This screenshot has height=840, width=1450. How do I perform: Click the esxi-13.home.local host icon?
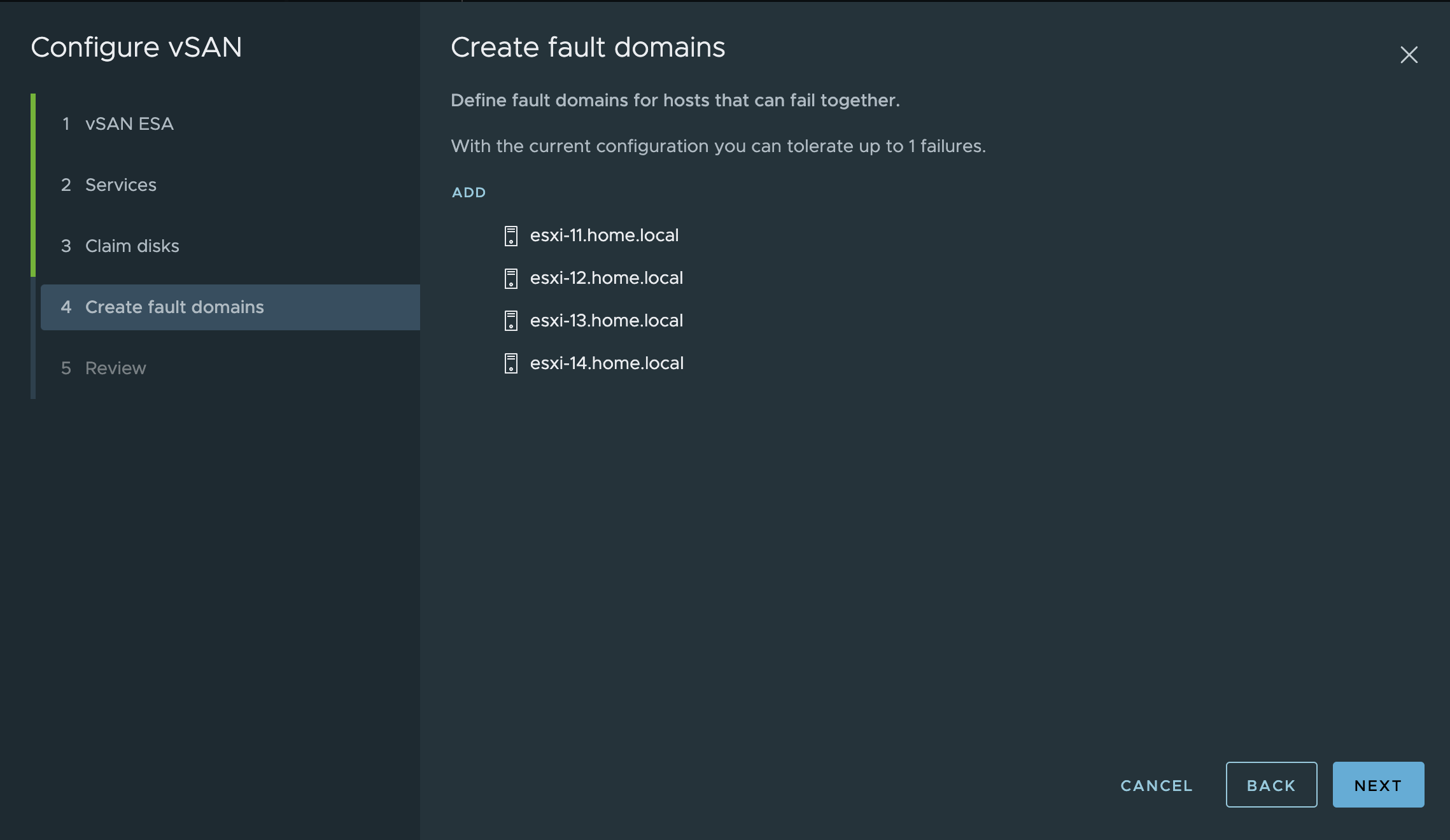pyautogui.click(x=510, y=321)
